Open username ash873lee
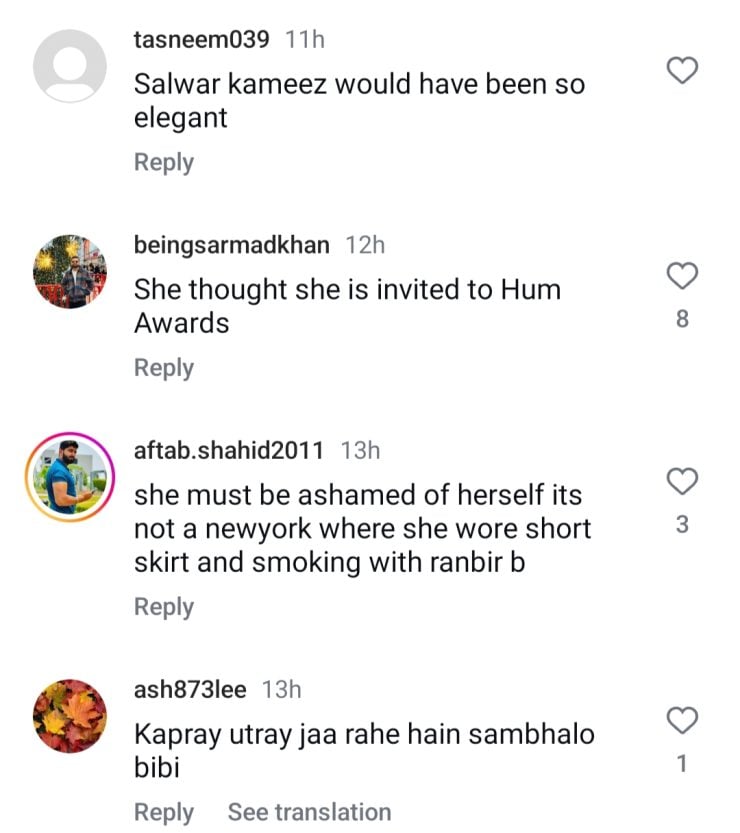Screen dimensions: 740x833 (190, 689)
